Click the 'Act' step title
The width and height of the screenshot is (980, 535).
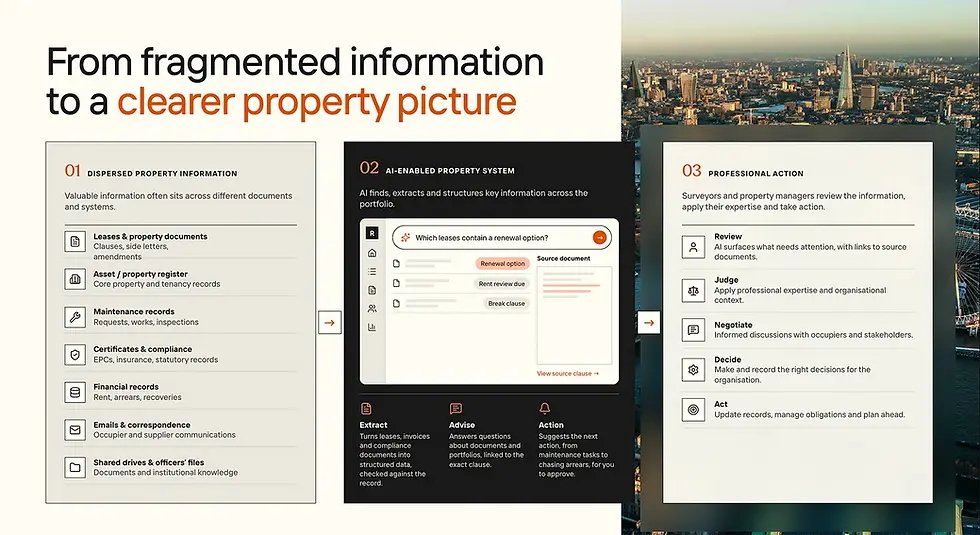[721, 404]
